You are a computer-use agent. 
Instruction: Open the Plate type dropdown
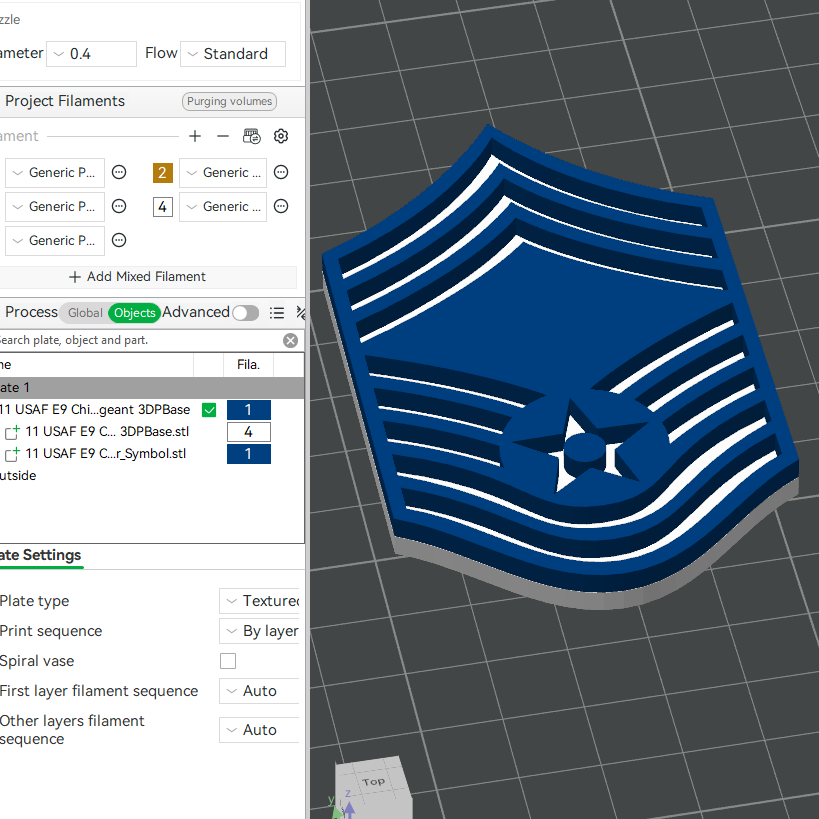pyautogui.click(x=260, y=601)
